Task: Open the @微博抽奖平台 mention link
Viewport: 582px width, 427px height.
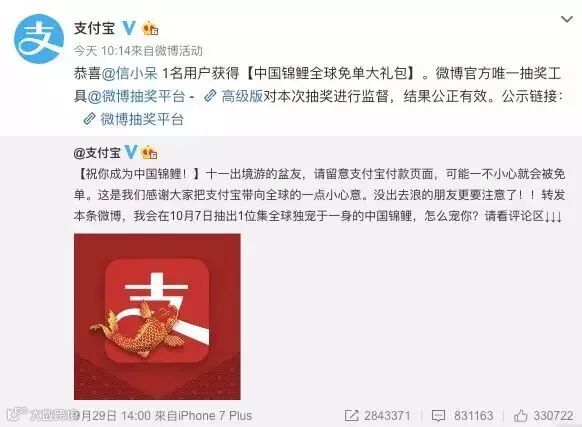Action: tap(136, 96)
